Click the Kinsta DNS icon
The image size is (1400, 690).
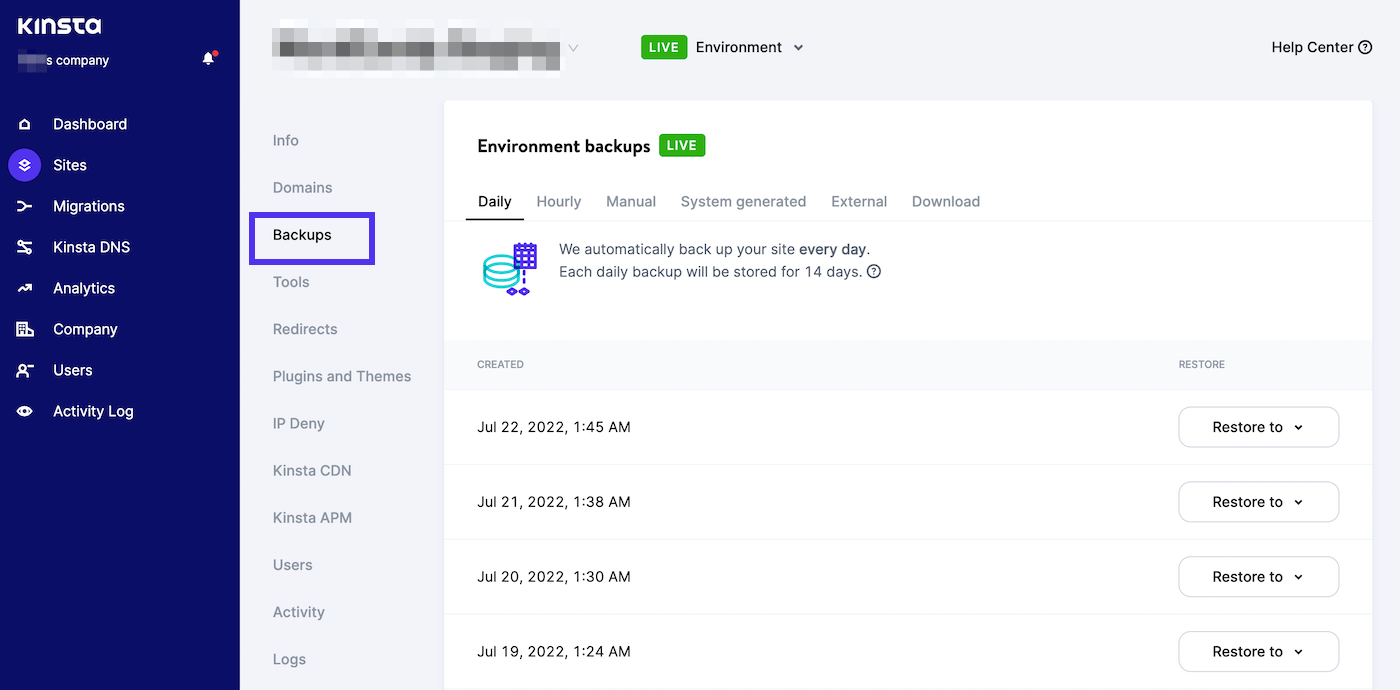(x=24, y=247)
